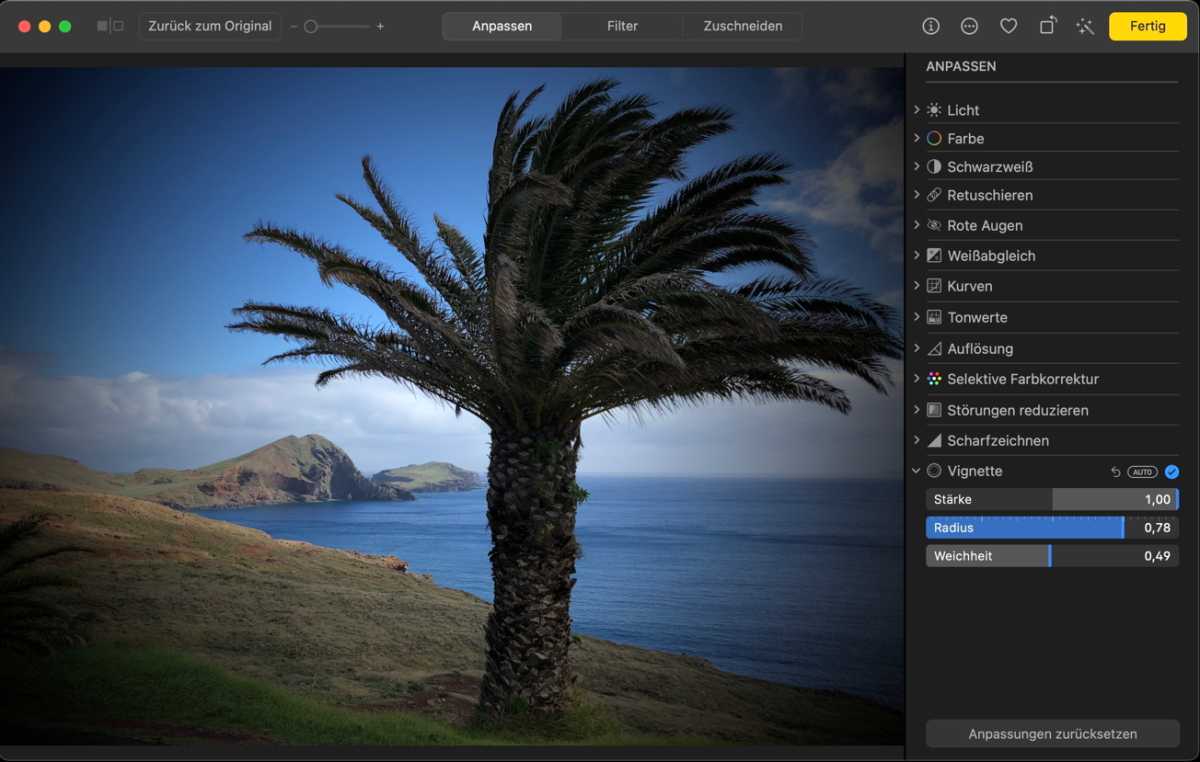Apply auto-enhance with the magic wand icon

tap(1085, 26)
